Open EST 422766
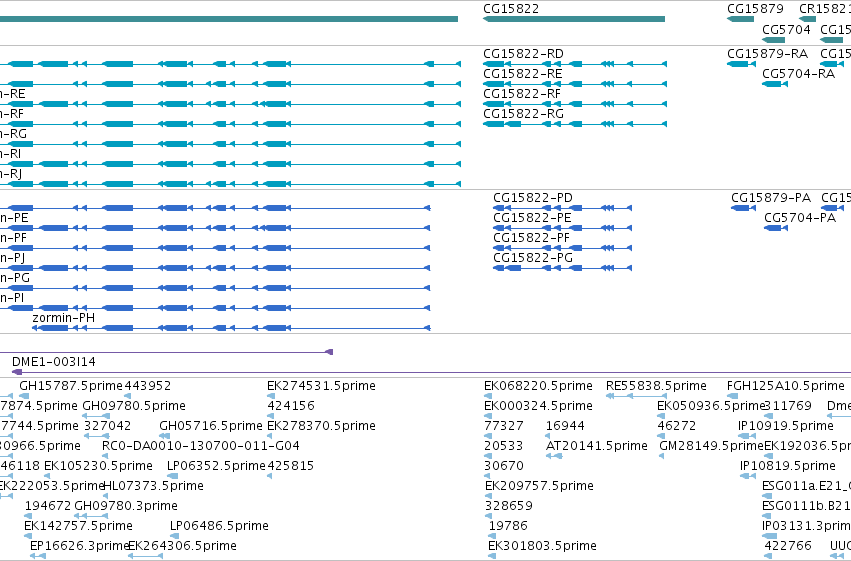The image size is (851, 561). (788, 546)
